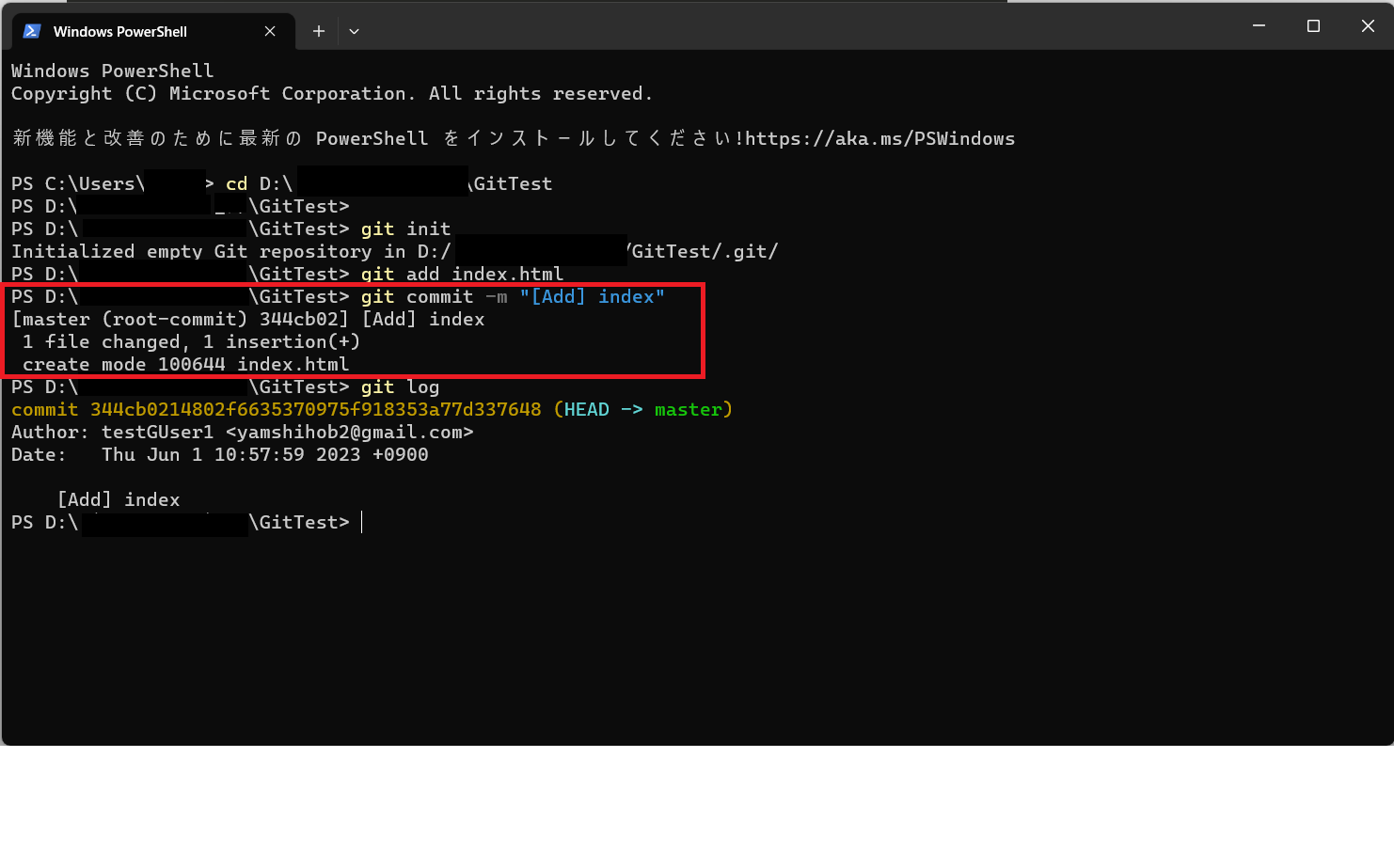Close the Windows PowerShell tab
1394x868 pixels.
point(270,31)
